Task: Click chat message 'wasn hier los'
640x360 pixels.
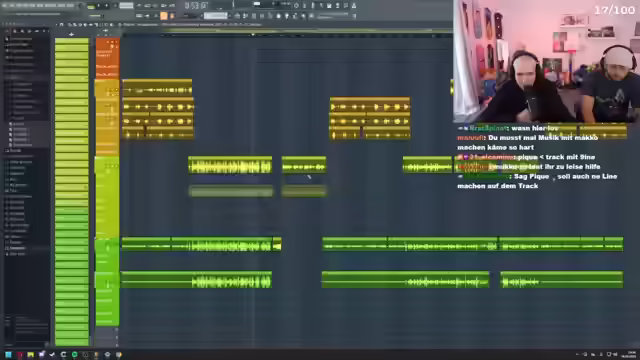Action: (x=534, y=128)
